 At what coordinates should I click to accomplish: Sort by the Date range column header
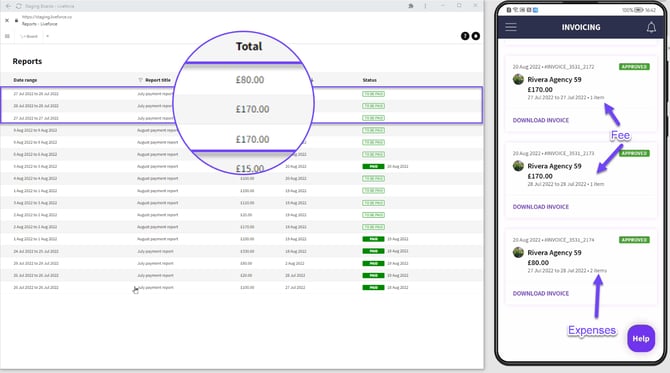25,80
